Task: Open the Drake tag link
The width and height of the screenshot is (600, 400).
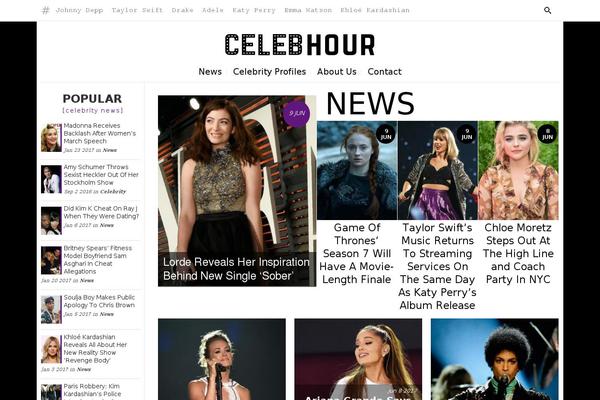Action: (x=183, y=10)
